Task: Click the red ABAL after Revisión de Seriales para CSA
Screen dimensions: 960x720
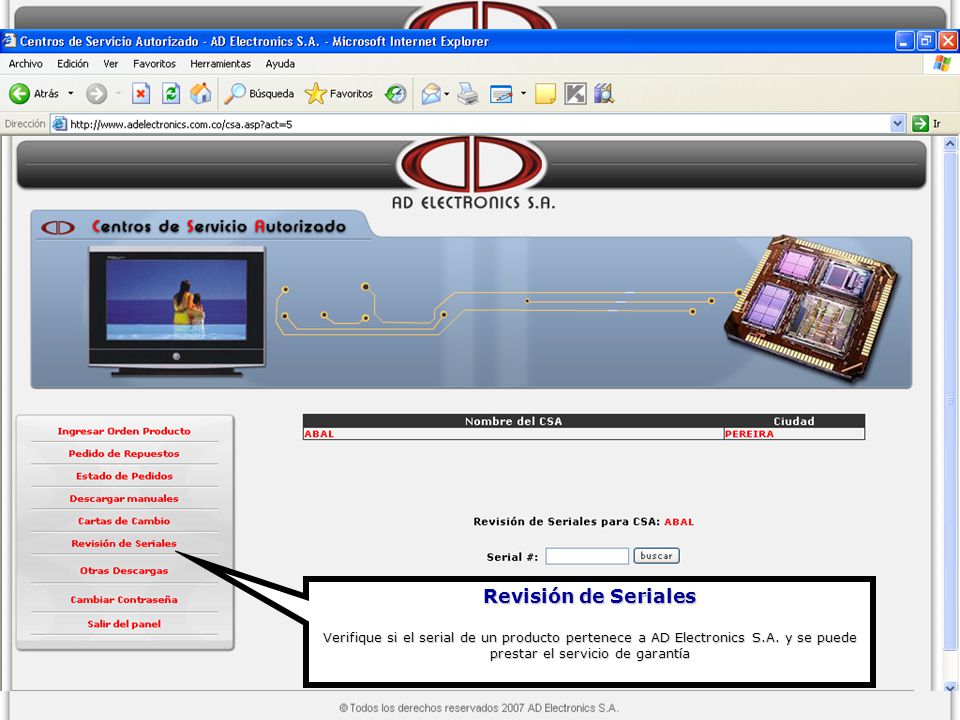Action: click(679, 522)
